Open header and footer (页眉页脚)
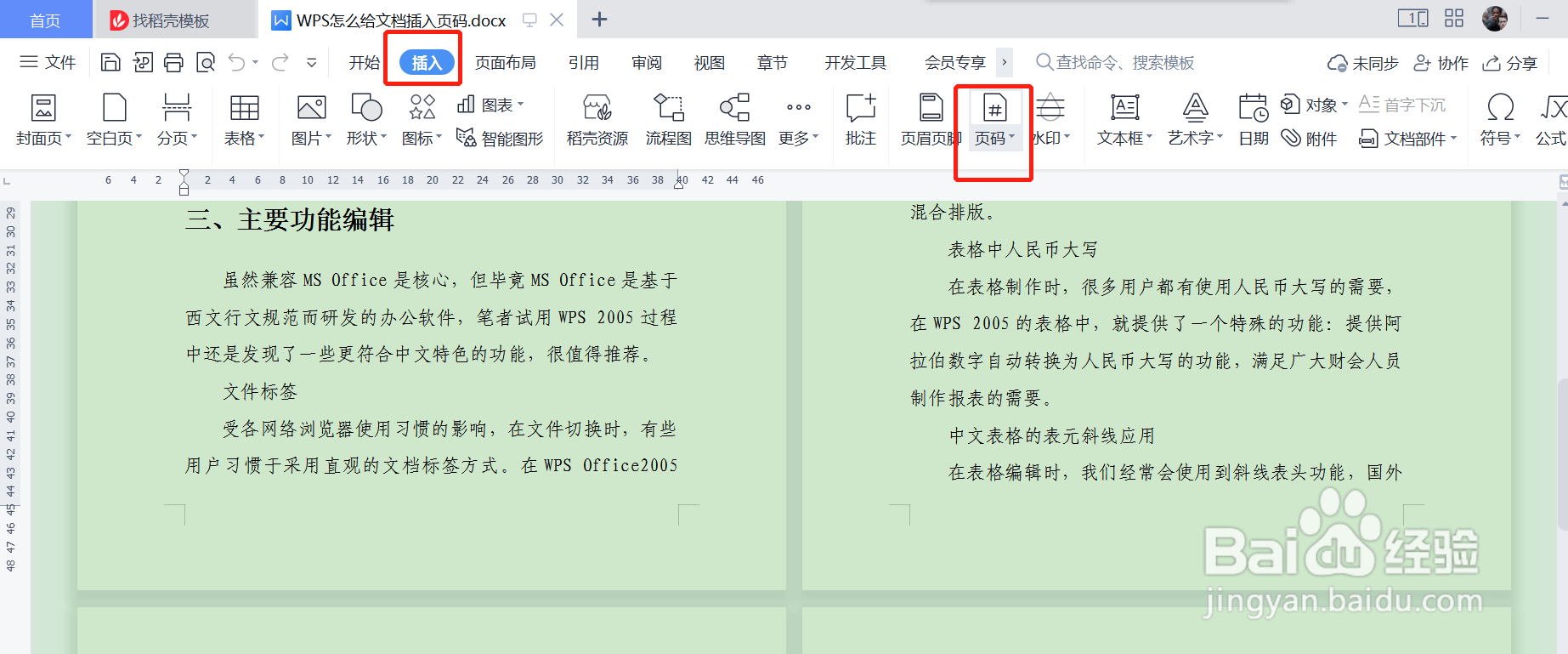Image resolution: width=1568 pixels, height=654 pixels. click(x=931, y=120)
